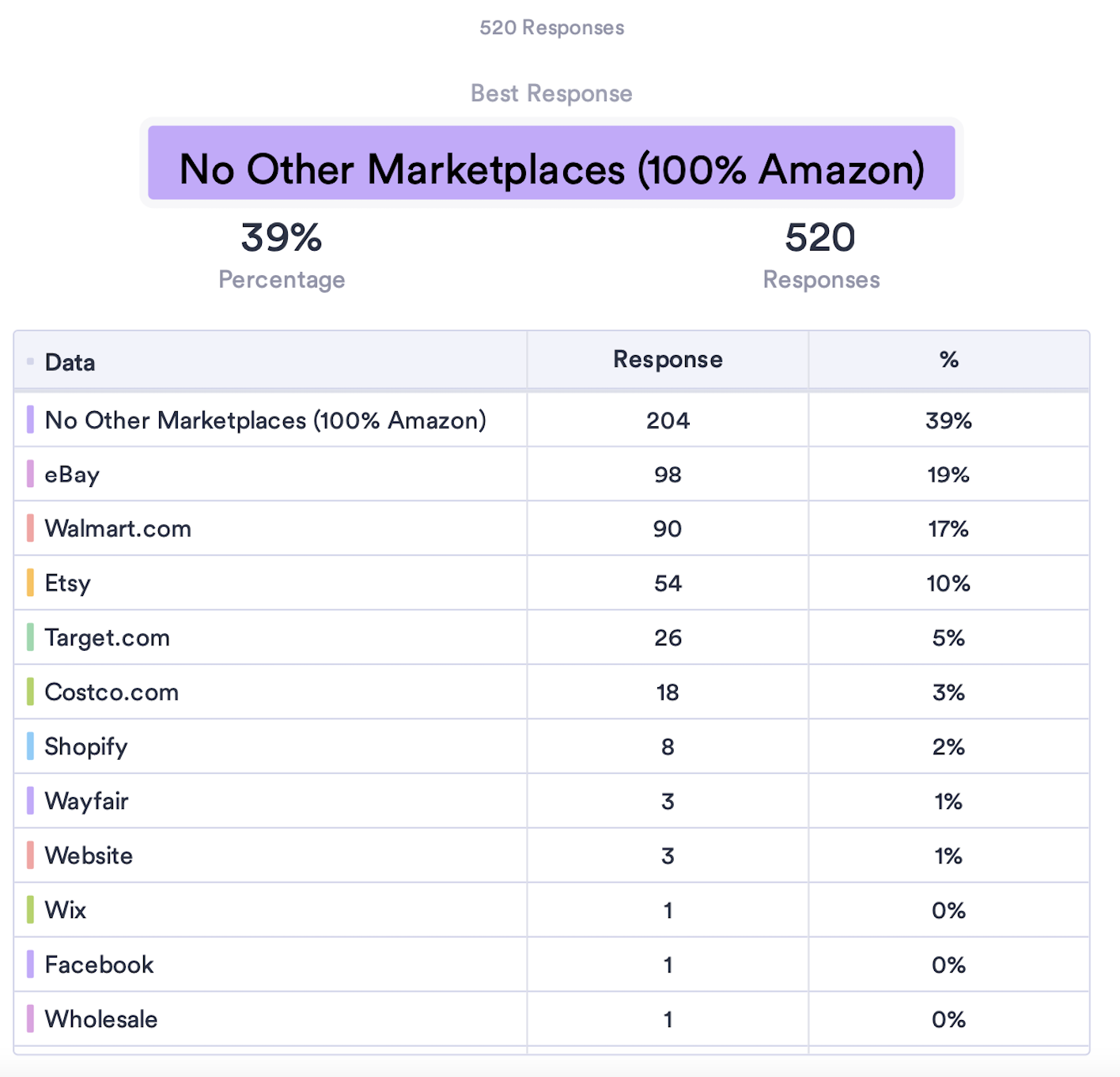This screenshot has width=1120, height=1077.
Task: Click the Data column header
Action: coord(70,362)
